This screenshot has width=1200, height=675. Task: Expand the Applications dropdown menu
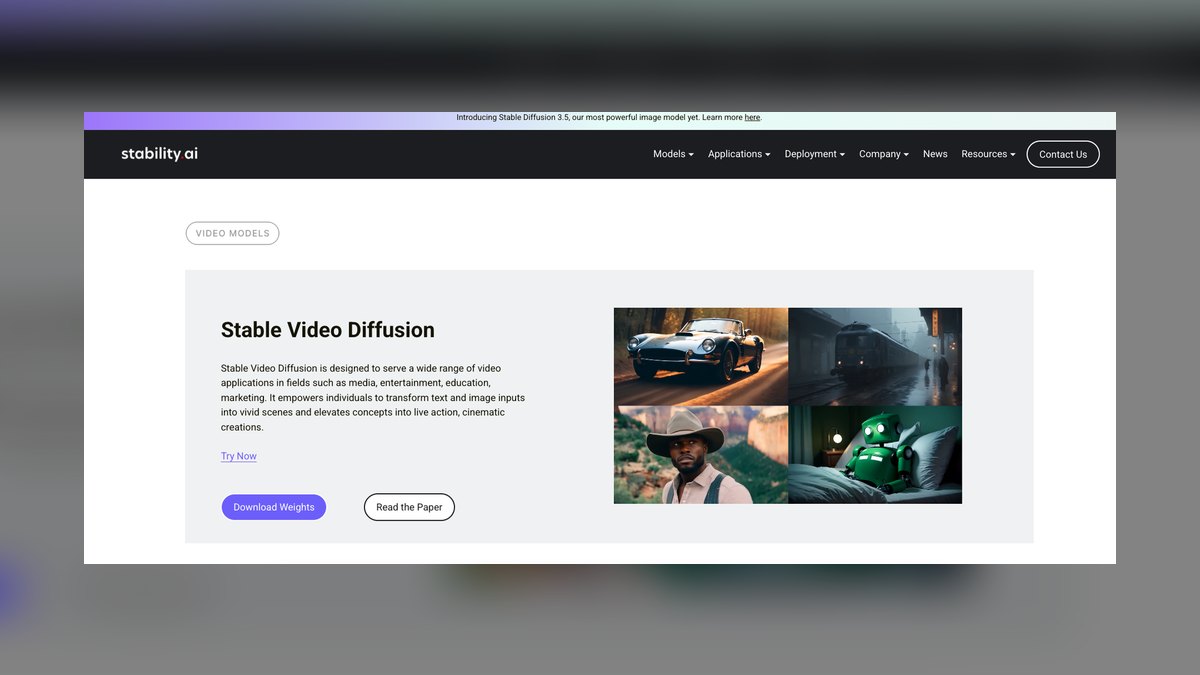click(739, 154)
